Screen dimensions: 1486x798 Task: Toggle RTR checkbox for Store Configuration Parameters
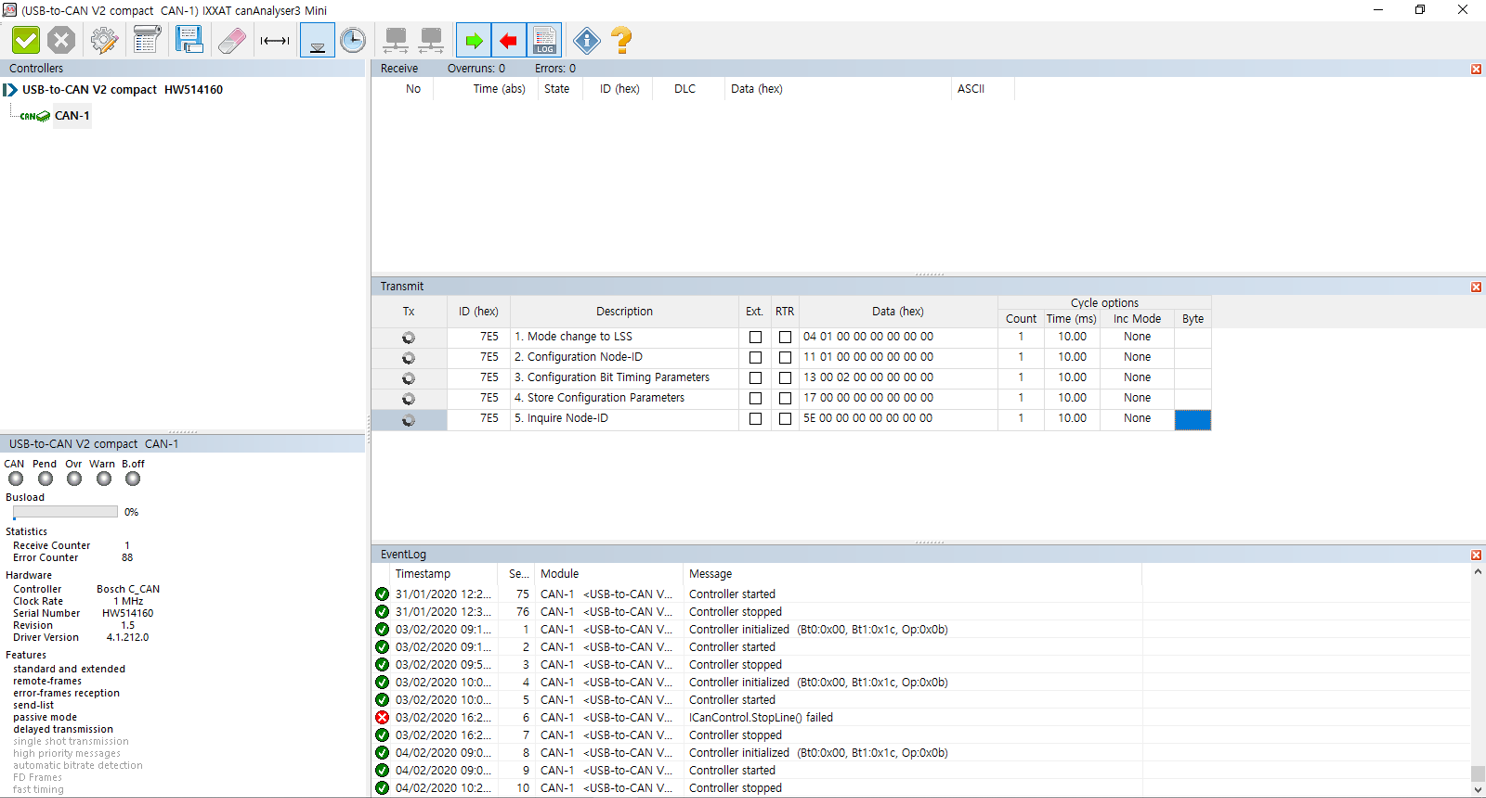point(785,399)
